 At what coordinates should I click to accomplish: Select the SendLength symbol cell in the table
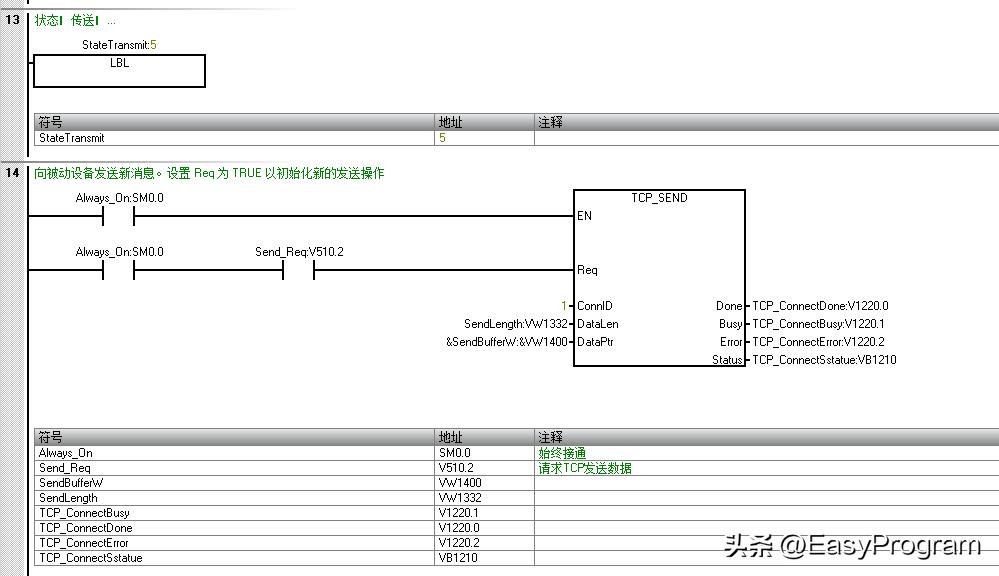click(234, 498)
